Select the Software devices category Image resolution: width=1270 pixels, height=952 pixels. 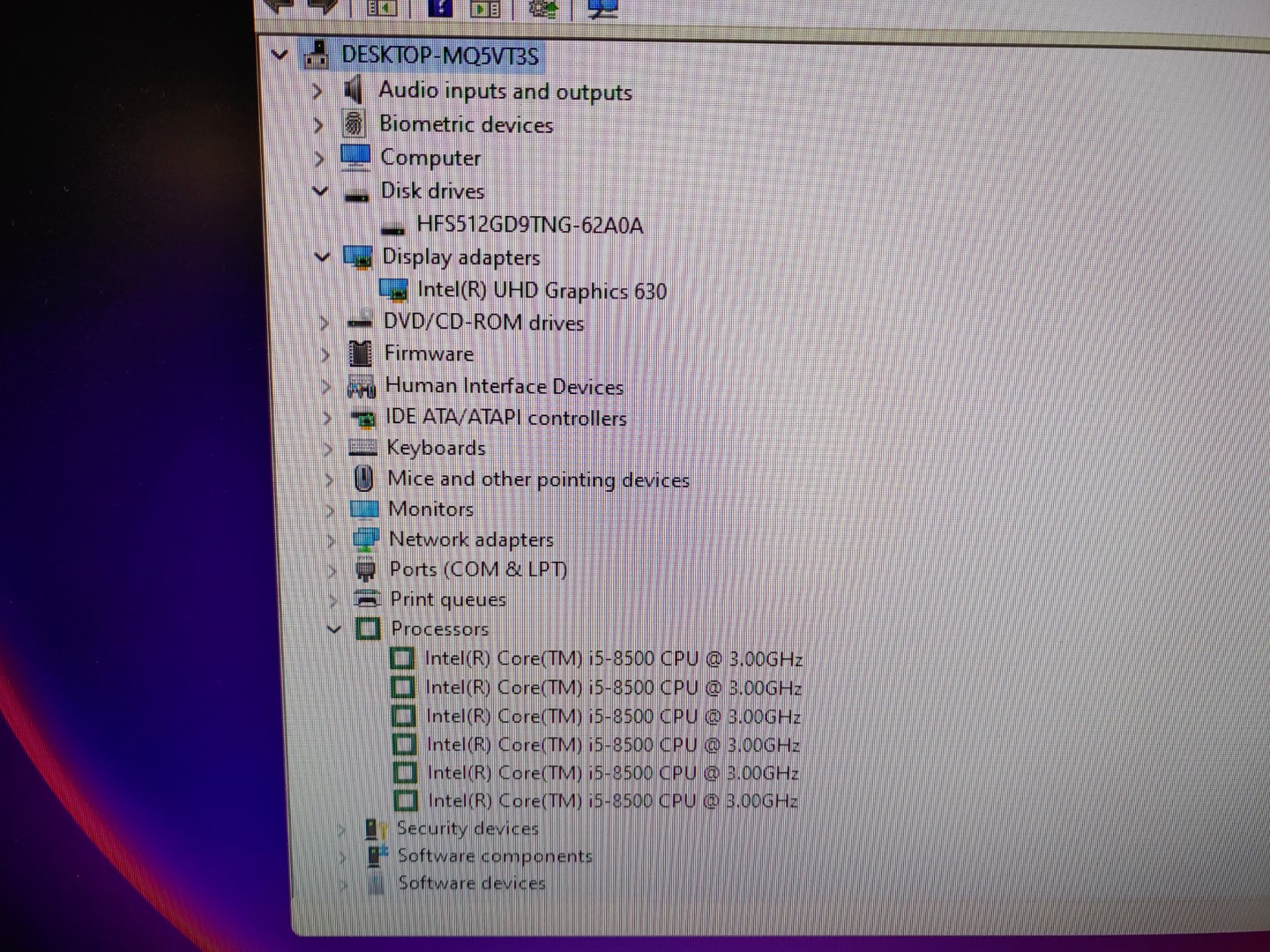pyautogui.click(x=472, y=882)
